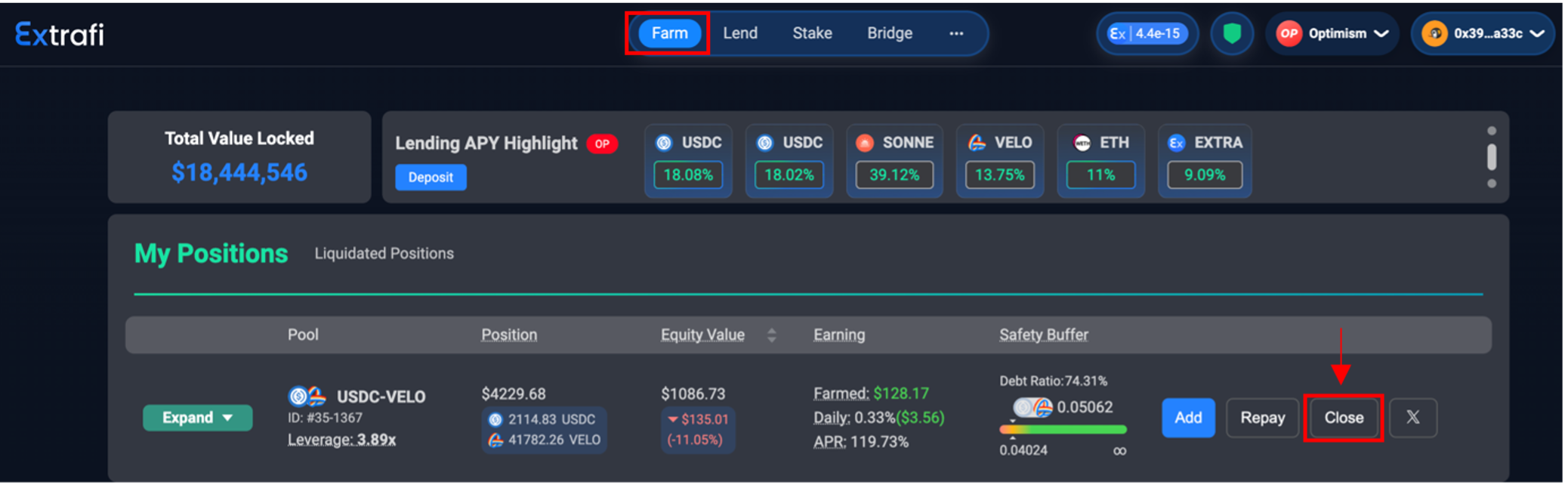The image size is (1568, 488).
Task: Click the Daily 0.33% earning
Action: point(878,418)
